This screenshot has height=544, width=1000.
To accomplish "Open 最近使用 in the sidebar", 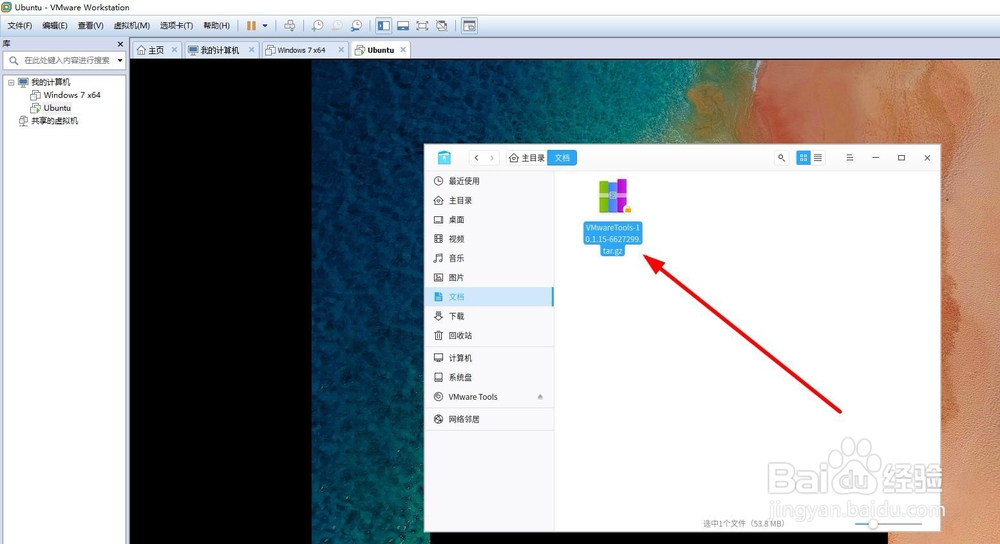I will [489, 181].
